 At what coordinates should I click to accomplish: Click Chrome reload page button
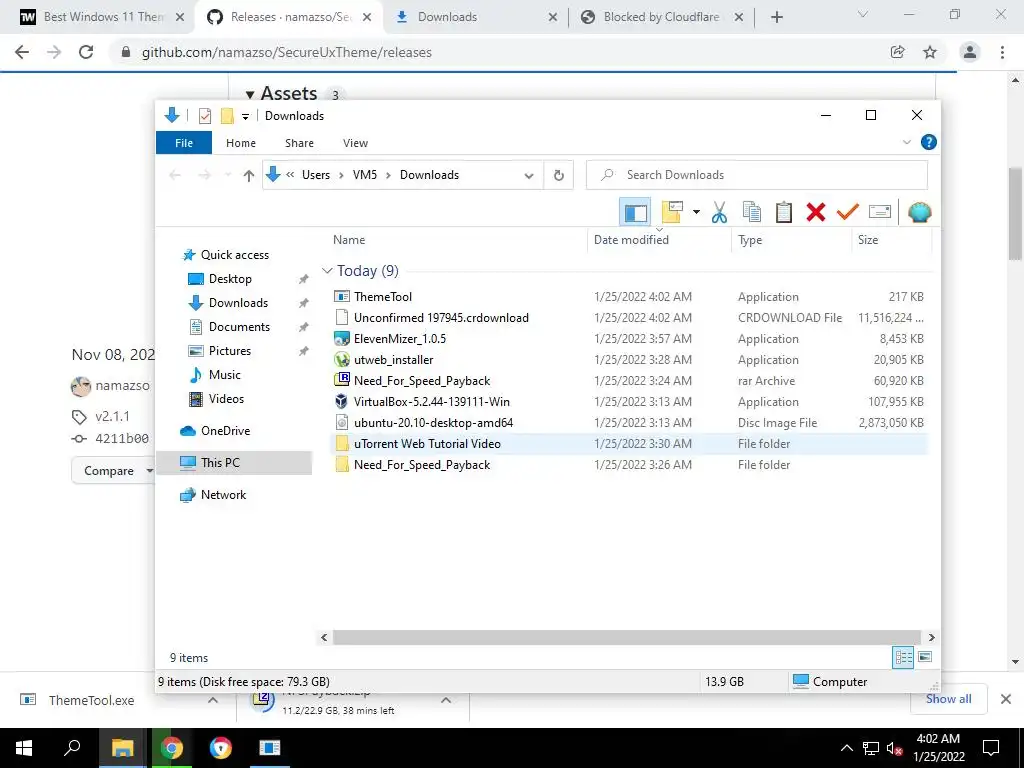coord(86,52)
